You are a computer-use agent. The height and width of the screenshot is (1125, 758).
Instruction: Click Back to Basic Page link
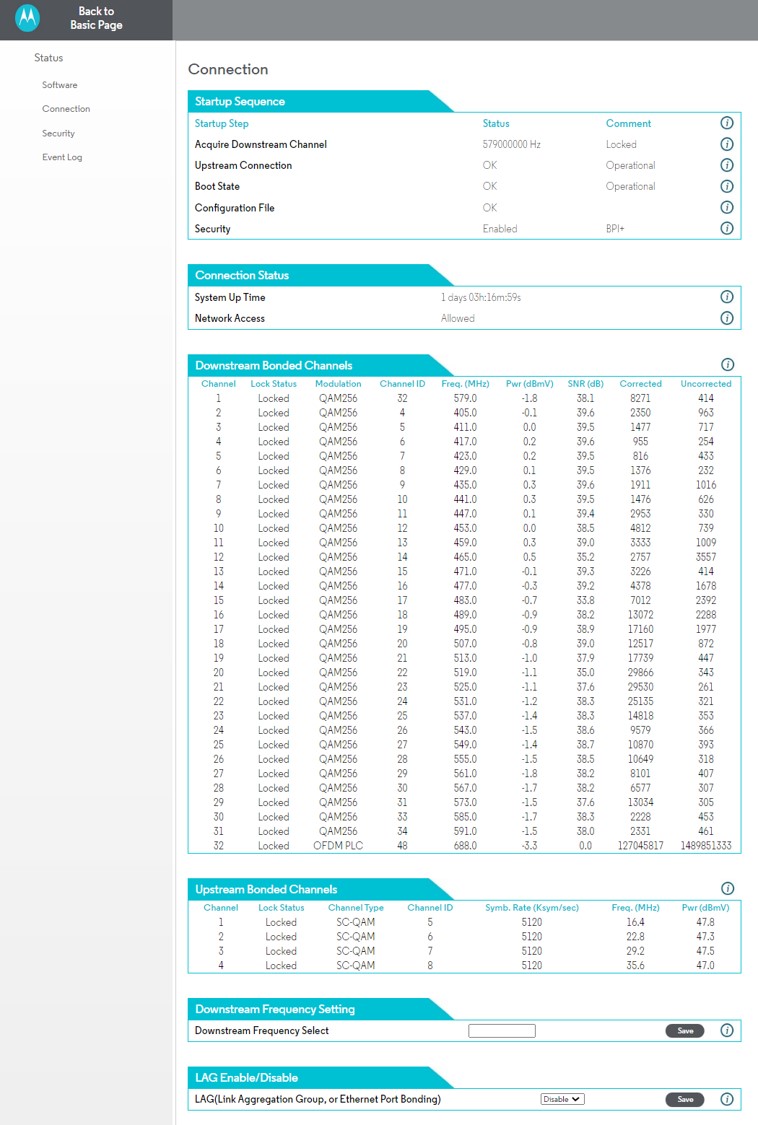[x=96, y=18]
